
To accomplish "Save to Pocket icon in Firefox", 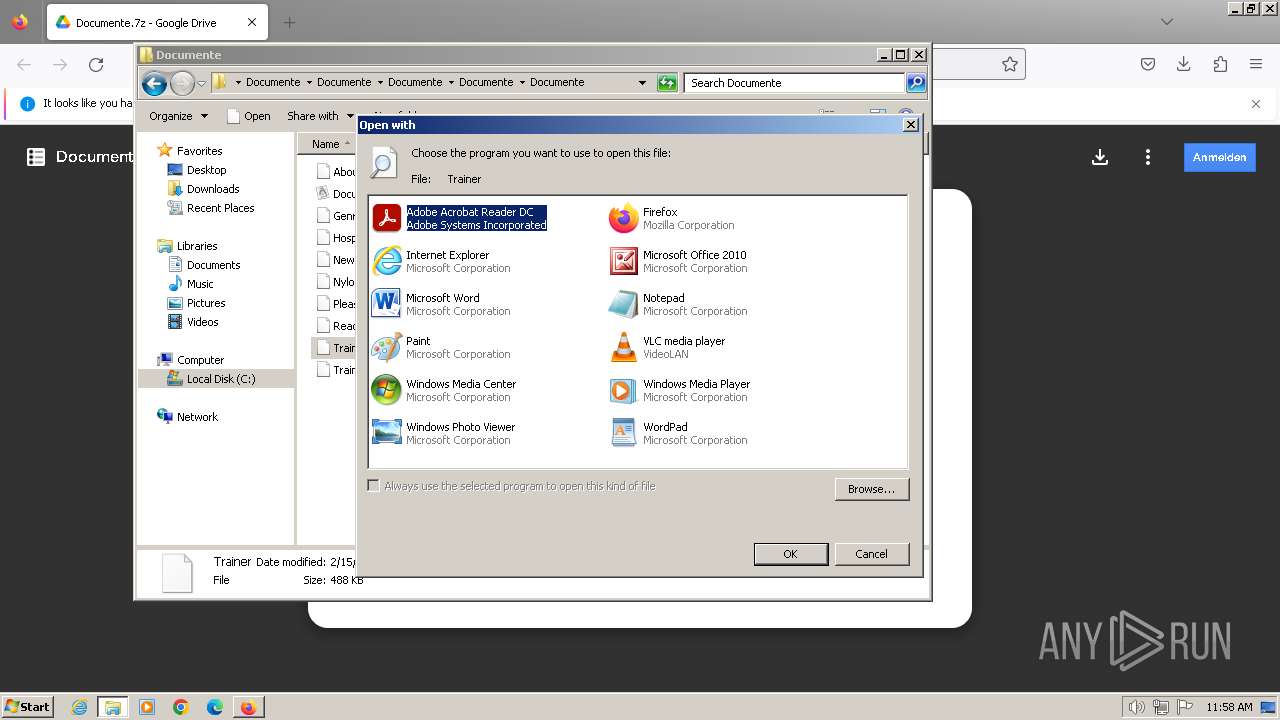I will pyautogui.click(x=1148, y=65).
